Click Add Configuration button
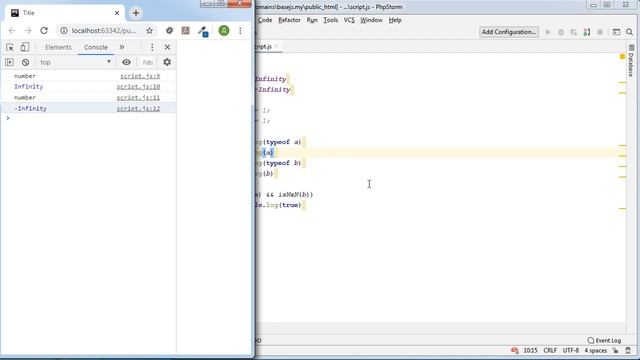Viewport: 640px width, 360px height. pos(509,32)
